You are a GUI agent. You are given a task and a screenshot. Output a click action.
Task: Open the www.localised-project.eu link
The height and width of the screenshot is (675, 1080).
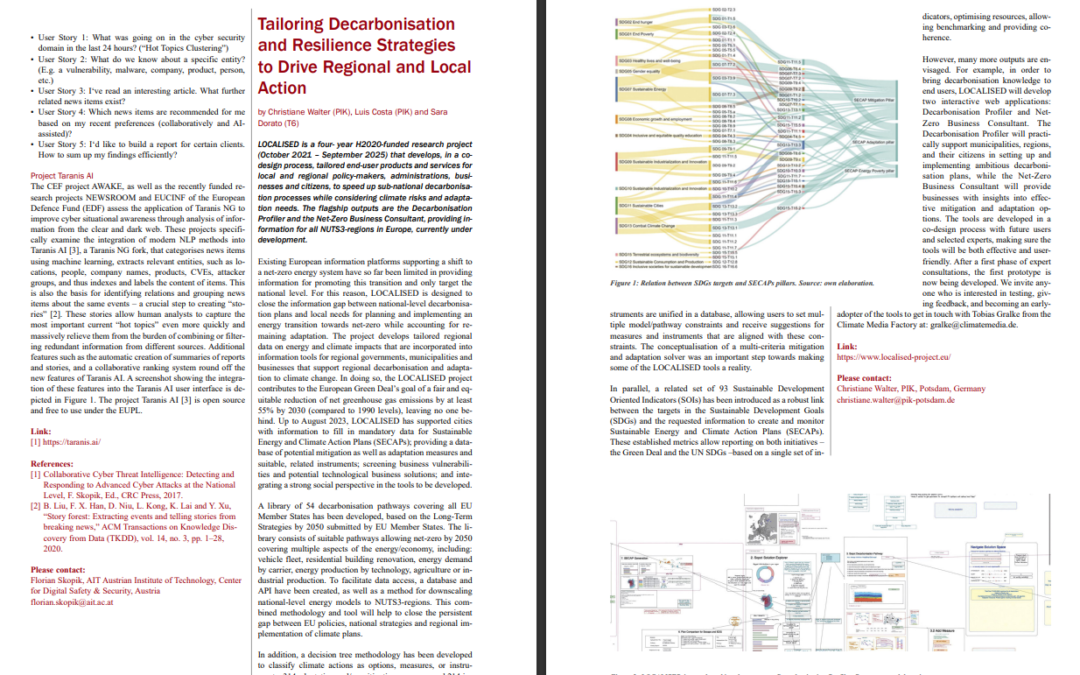(893, 357)
